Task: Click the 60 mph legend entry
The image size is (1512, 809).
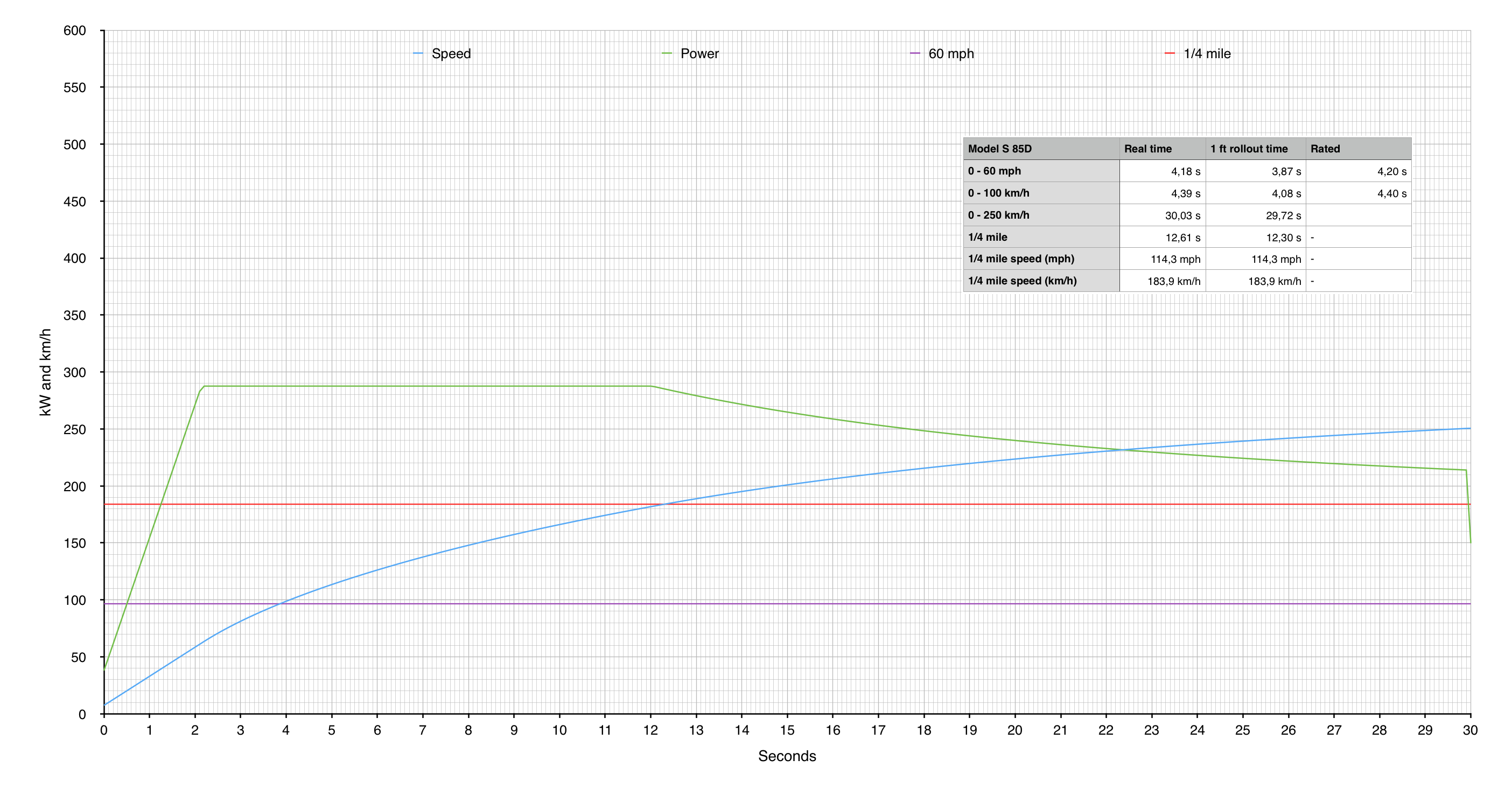Action: coord(950,53)
